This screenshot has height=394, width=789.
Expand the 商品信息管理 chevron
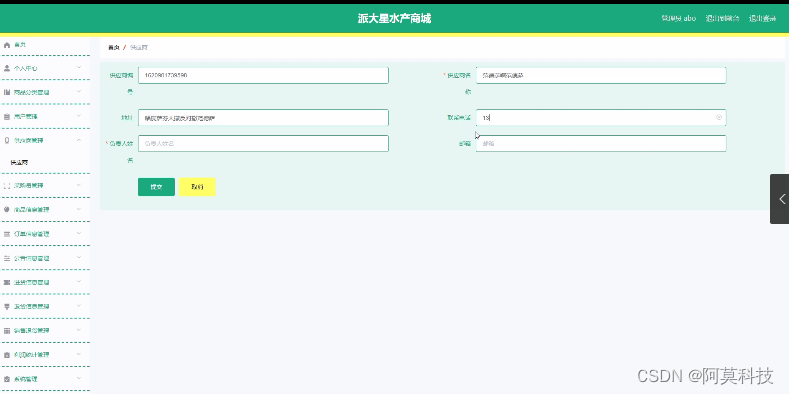coord(78,209)
